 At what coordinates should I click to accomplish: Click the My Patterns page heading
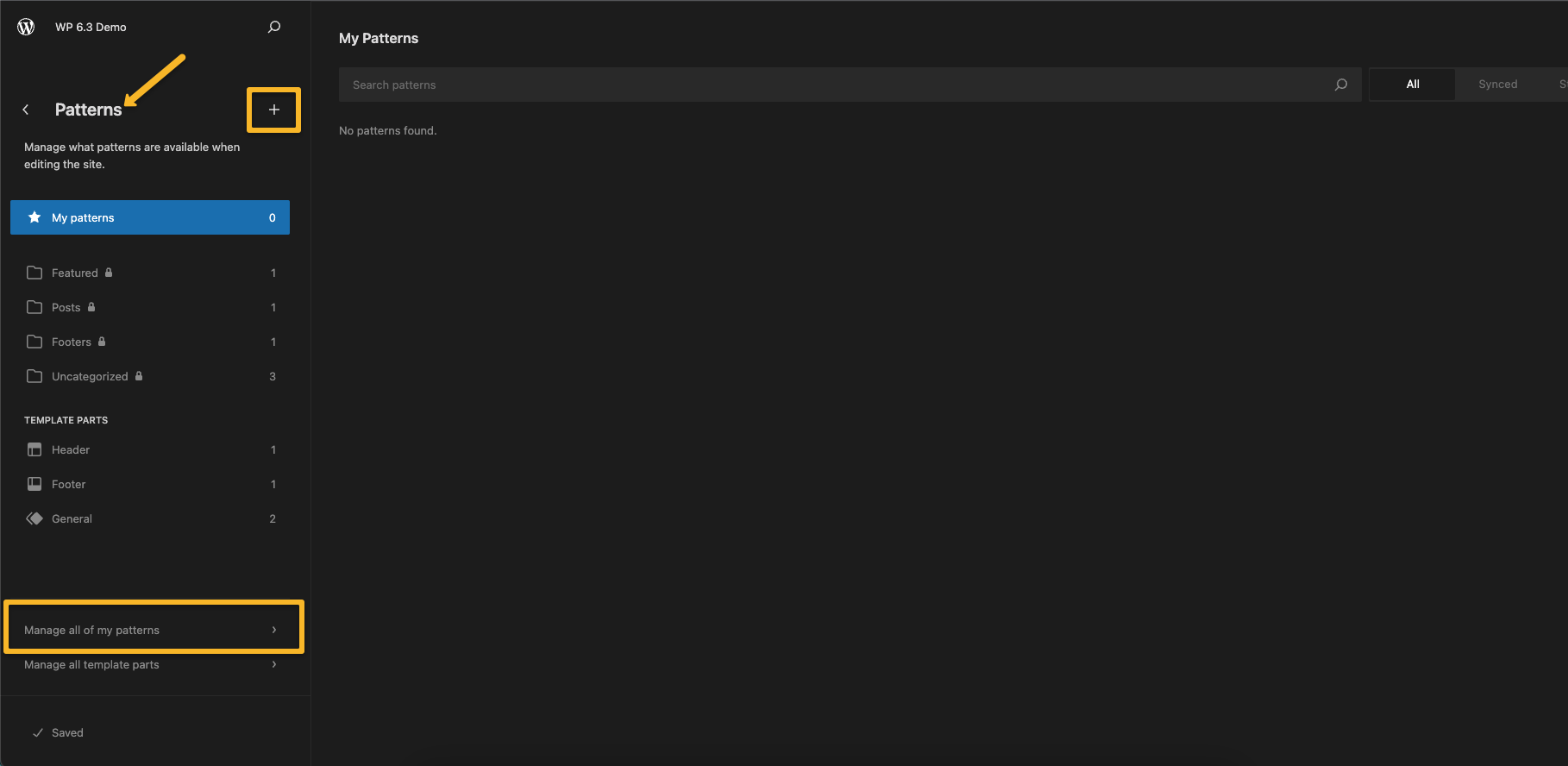pos(379,38)
